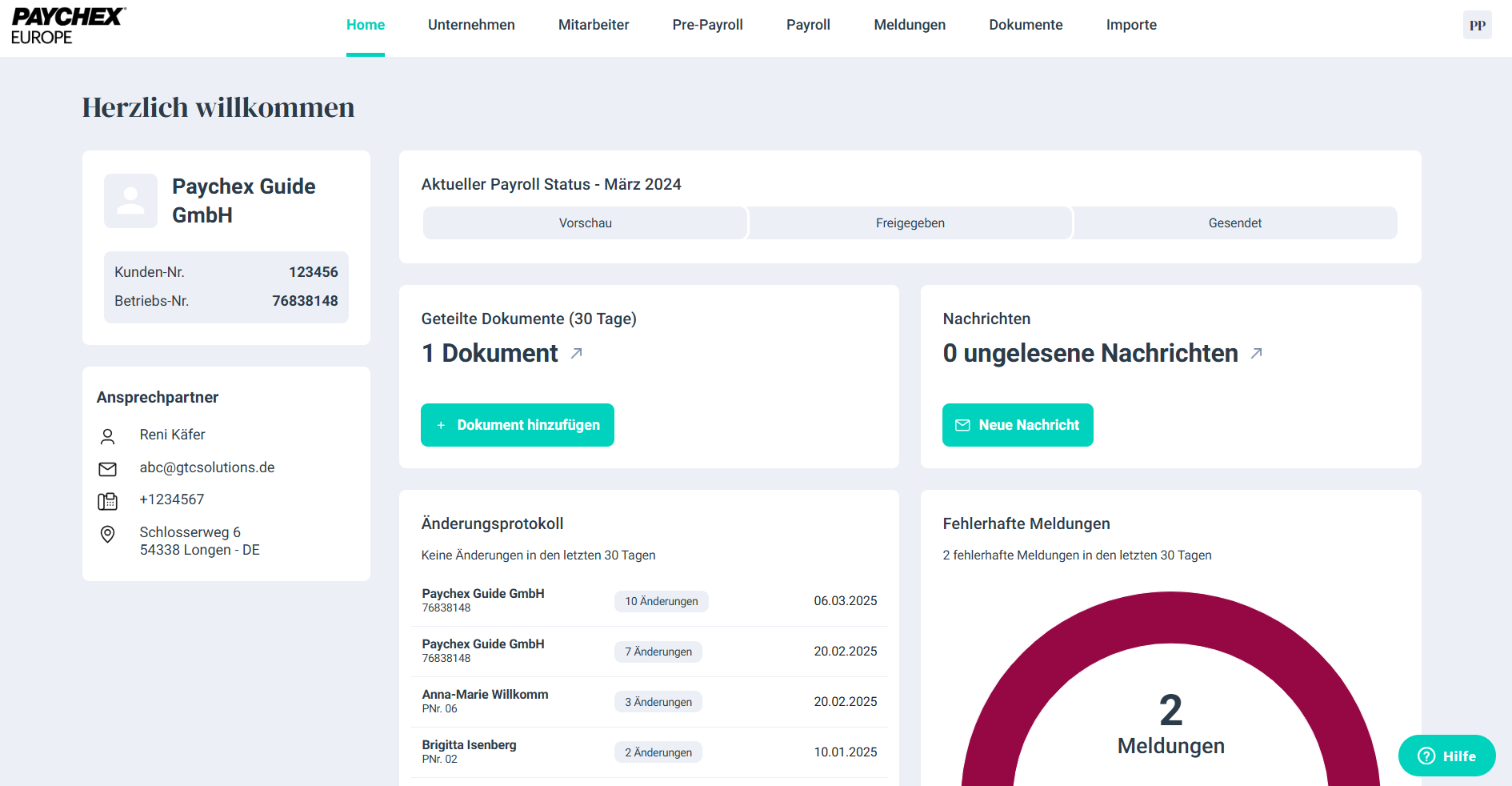The width and height of the screenshot is (1512, 786).
Task: Switch to the Pre-Payroll tab
Action: pos(707,25)
